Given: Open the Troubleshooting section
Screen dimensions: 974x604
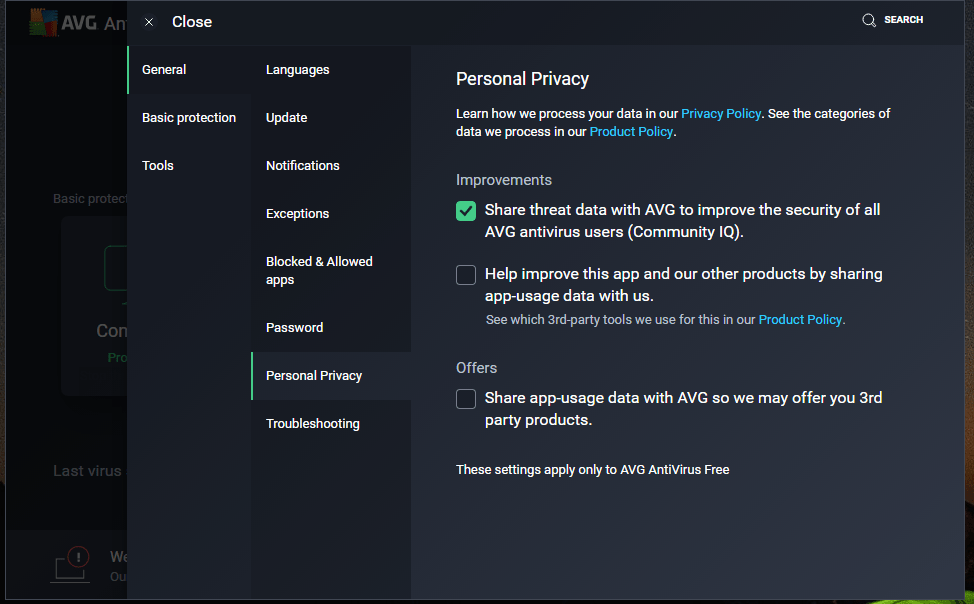Looking at the screenshot, I should point(313,424).
